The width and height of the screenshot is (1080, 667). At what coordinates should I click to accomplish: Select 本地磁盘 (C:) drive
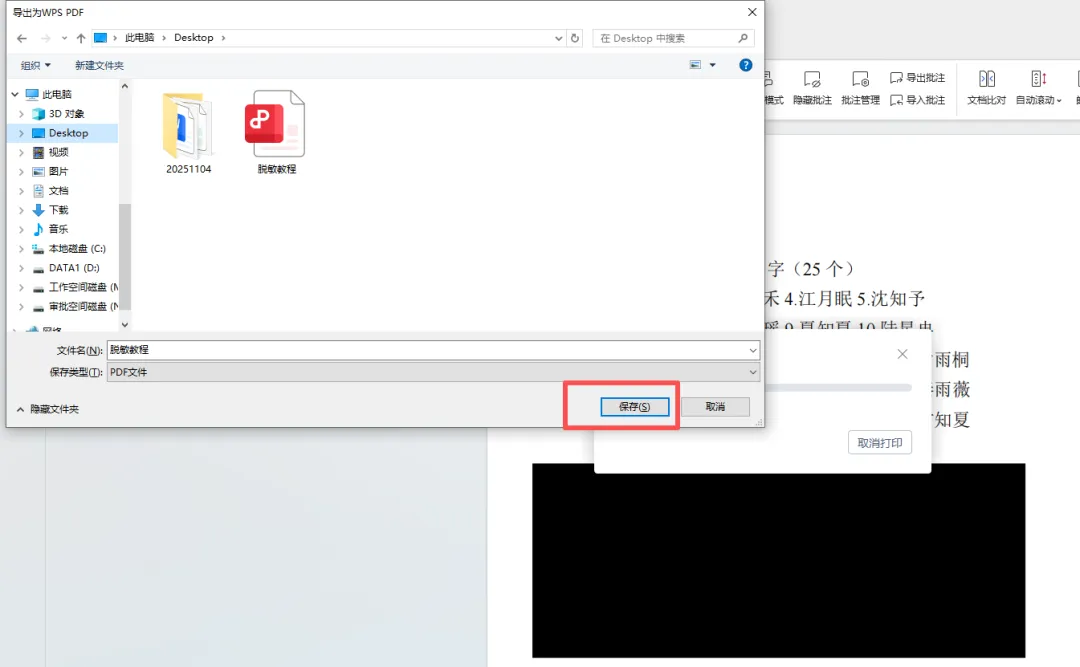(x=76, y=249)
